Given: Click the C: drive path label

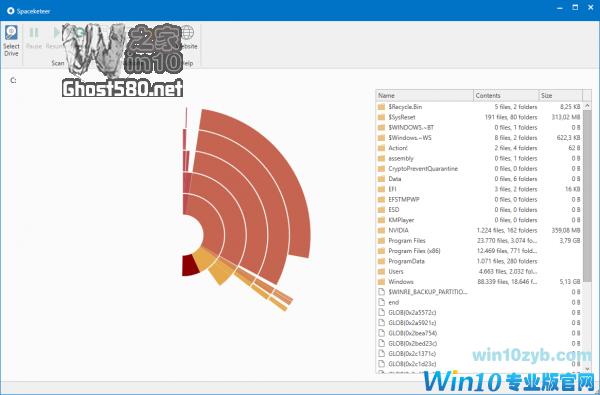Looking at the screenshot, I should click(13, 80).
